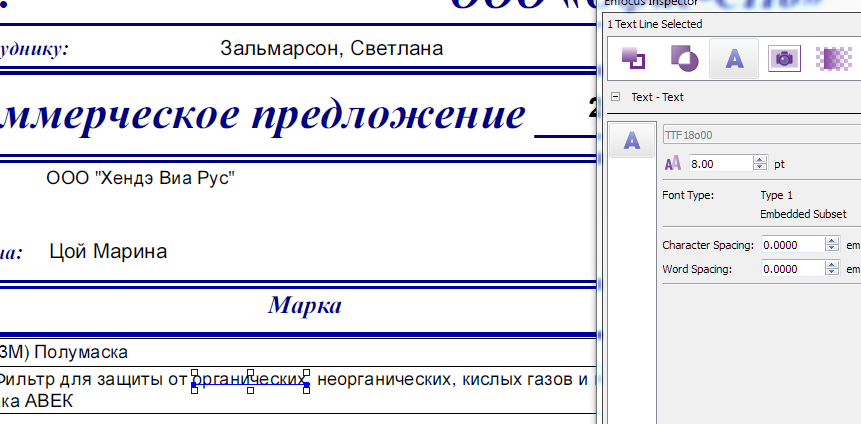Image resolution: width=861 pixels, height=424 pixels.
Task: Increase Character Spacing with up arrow
Action: pos(832,242)
